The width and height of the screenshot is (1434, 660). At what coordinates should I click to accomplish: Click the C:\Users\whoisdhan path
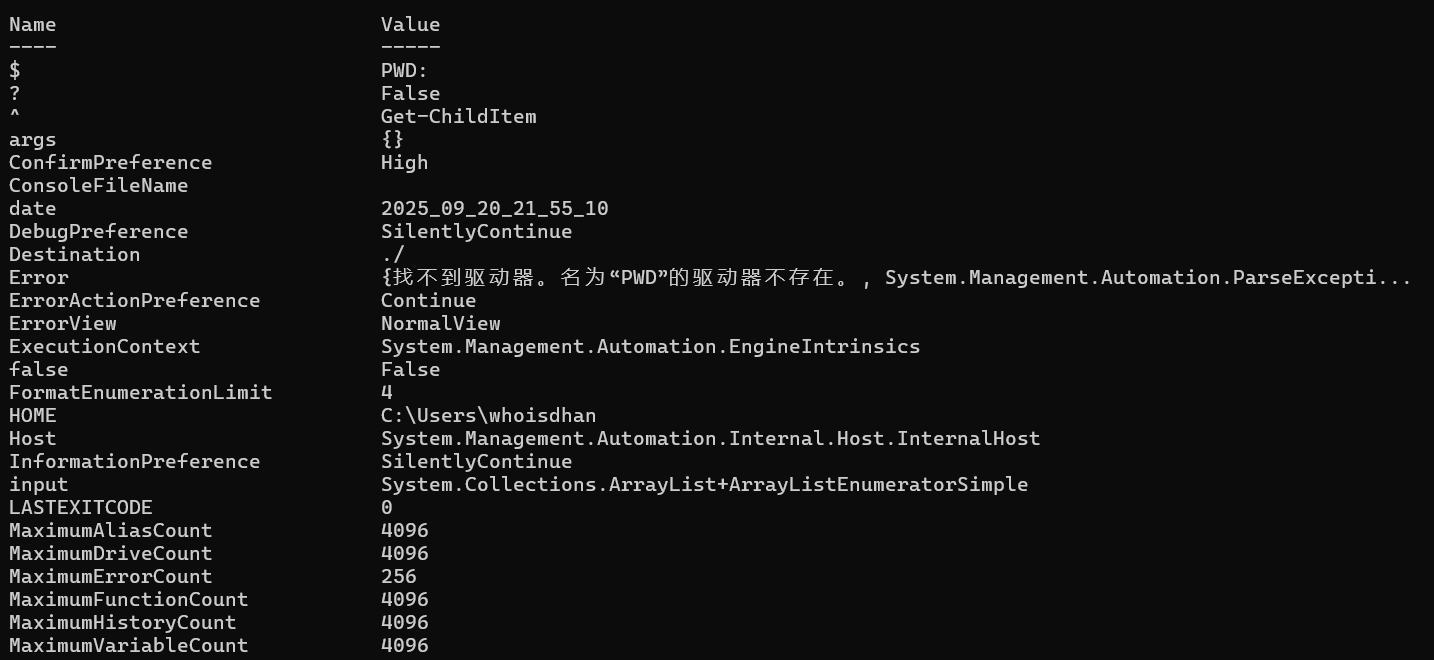488,415
